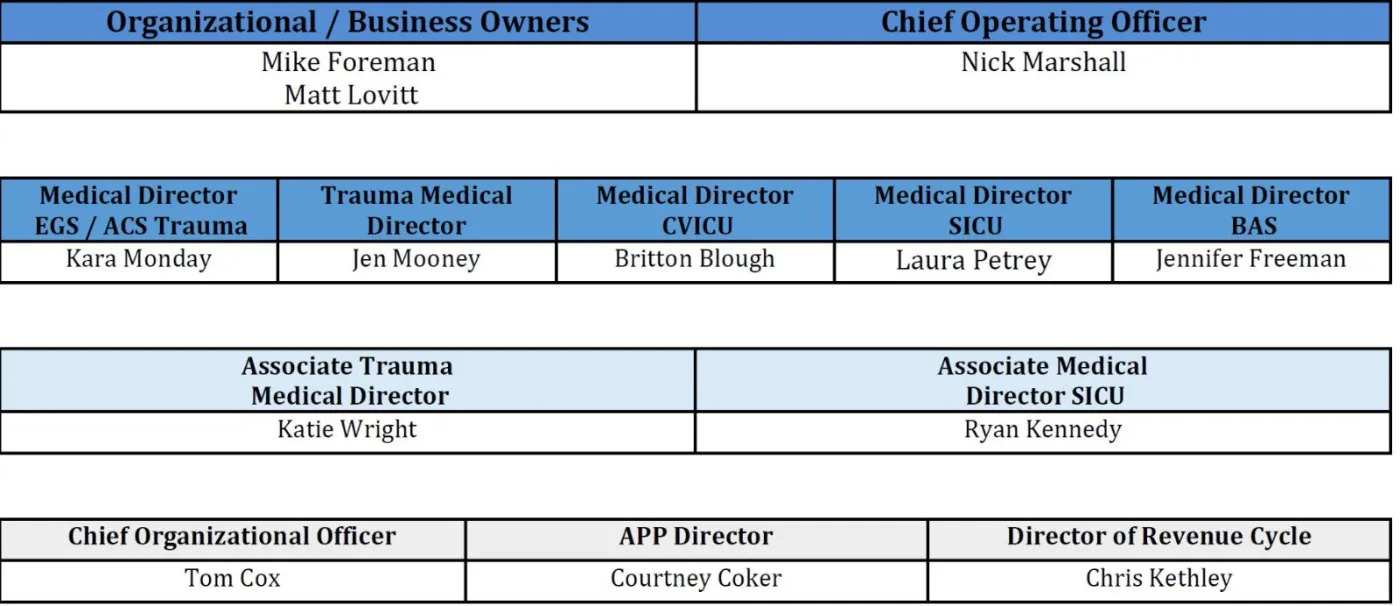The width and height of the screenshot is (1400, 606).
Task: Click Medical Director EGS / ACS Trauma header
Action: tap(139, 210)
